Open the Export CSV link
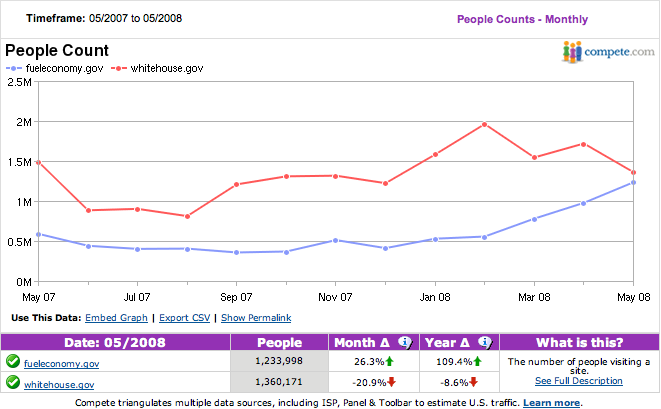This screenshot has width=661, height=409. (x=185, y=318)
